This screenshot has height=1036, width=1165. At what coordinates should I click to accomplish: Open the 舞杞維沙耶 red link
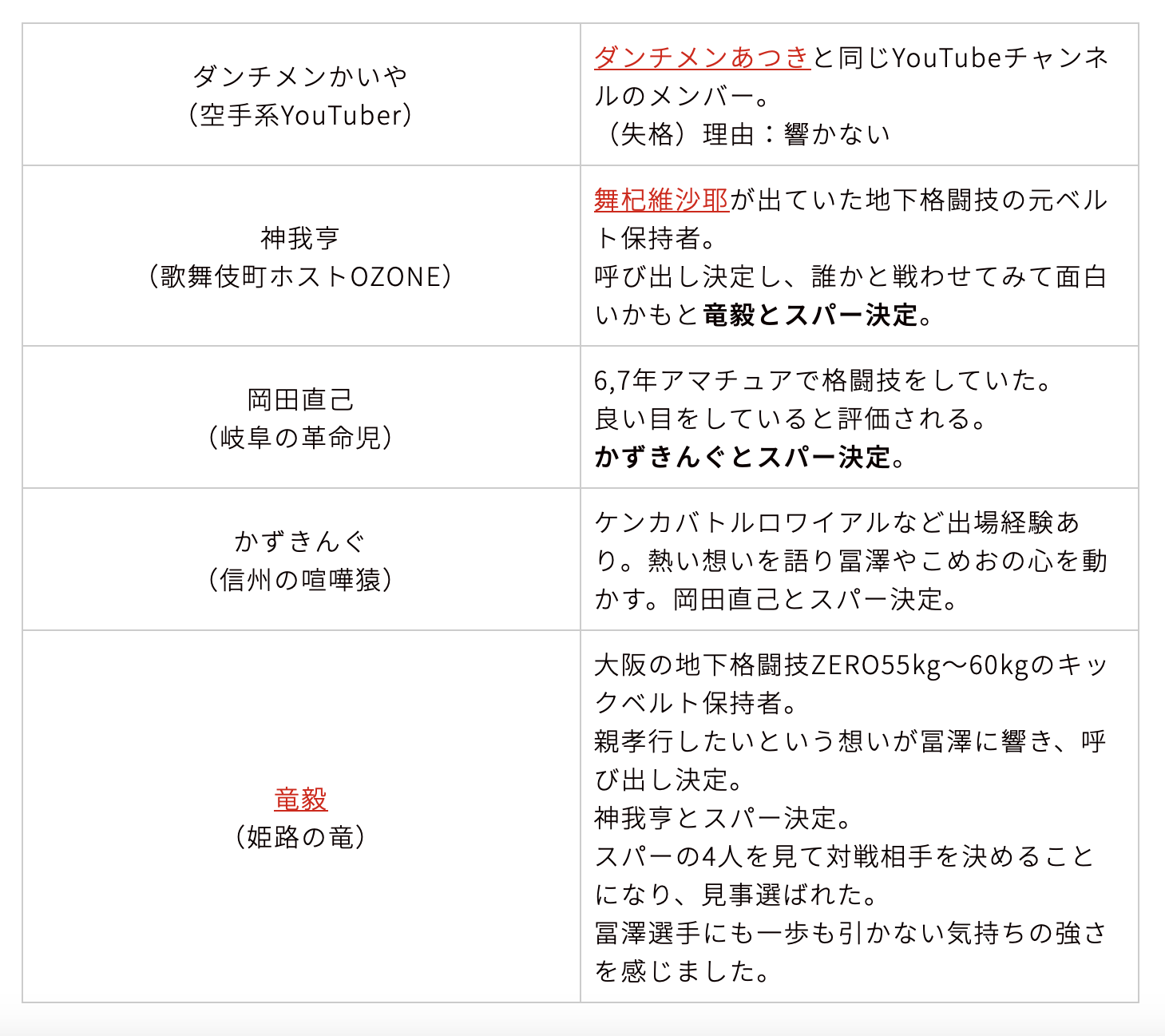(x=661, y=200)
